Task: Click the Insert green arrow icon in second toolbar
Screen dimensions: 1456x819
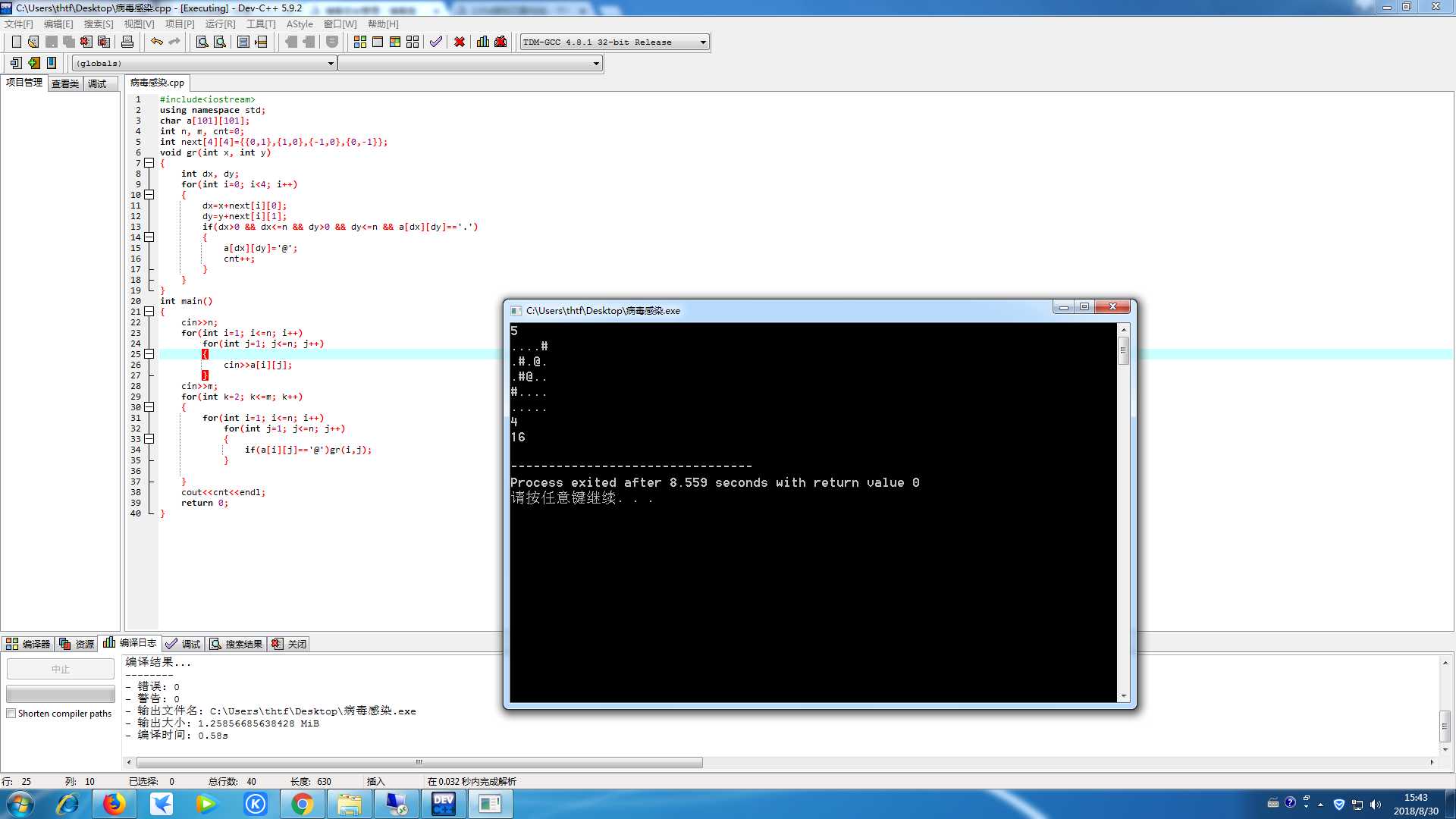Action: point(34,63)
